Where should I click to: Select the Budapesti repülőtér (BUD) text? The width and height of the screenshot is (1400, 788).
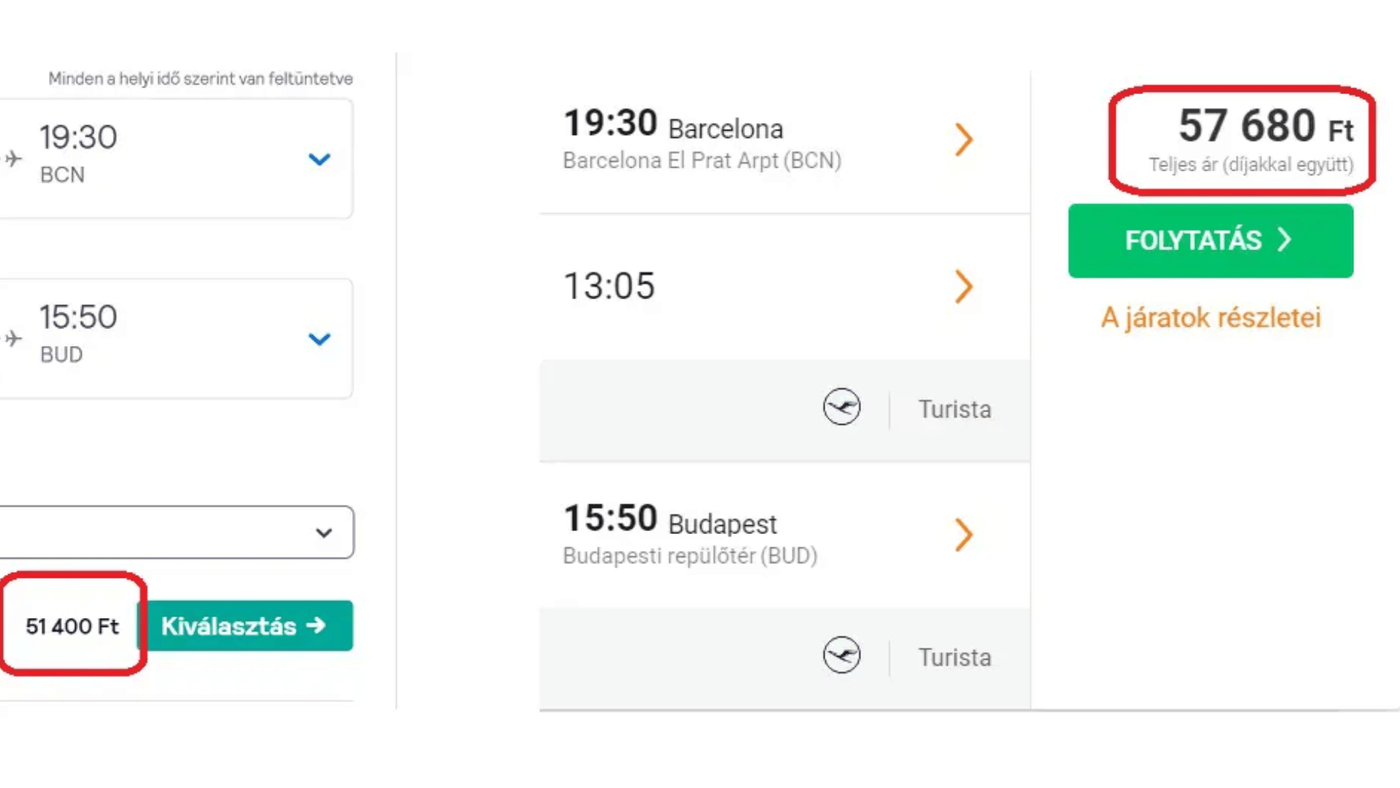click(690, 557)
